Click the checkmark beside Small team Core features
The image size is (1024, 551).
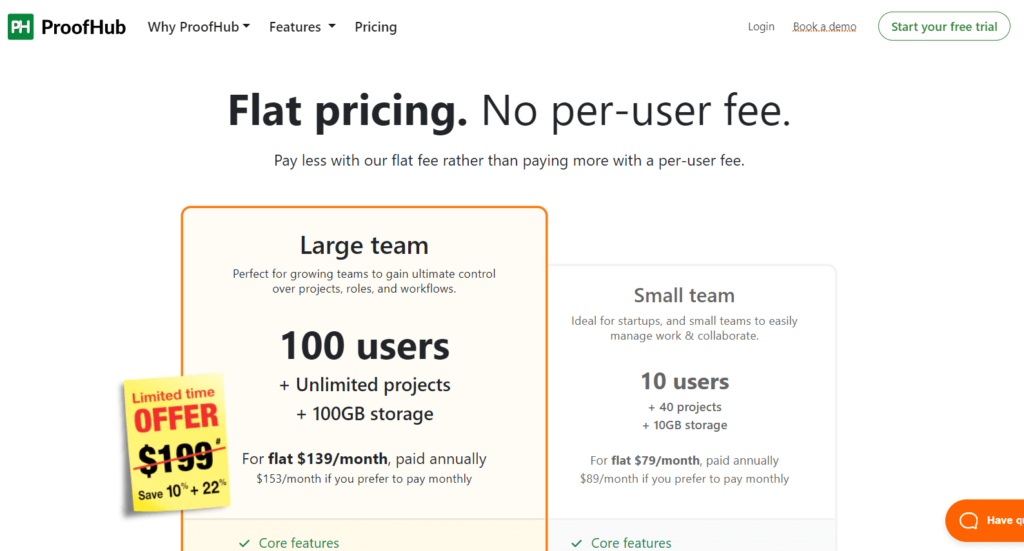577,543
